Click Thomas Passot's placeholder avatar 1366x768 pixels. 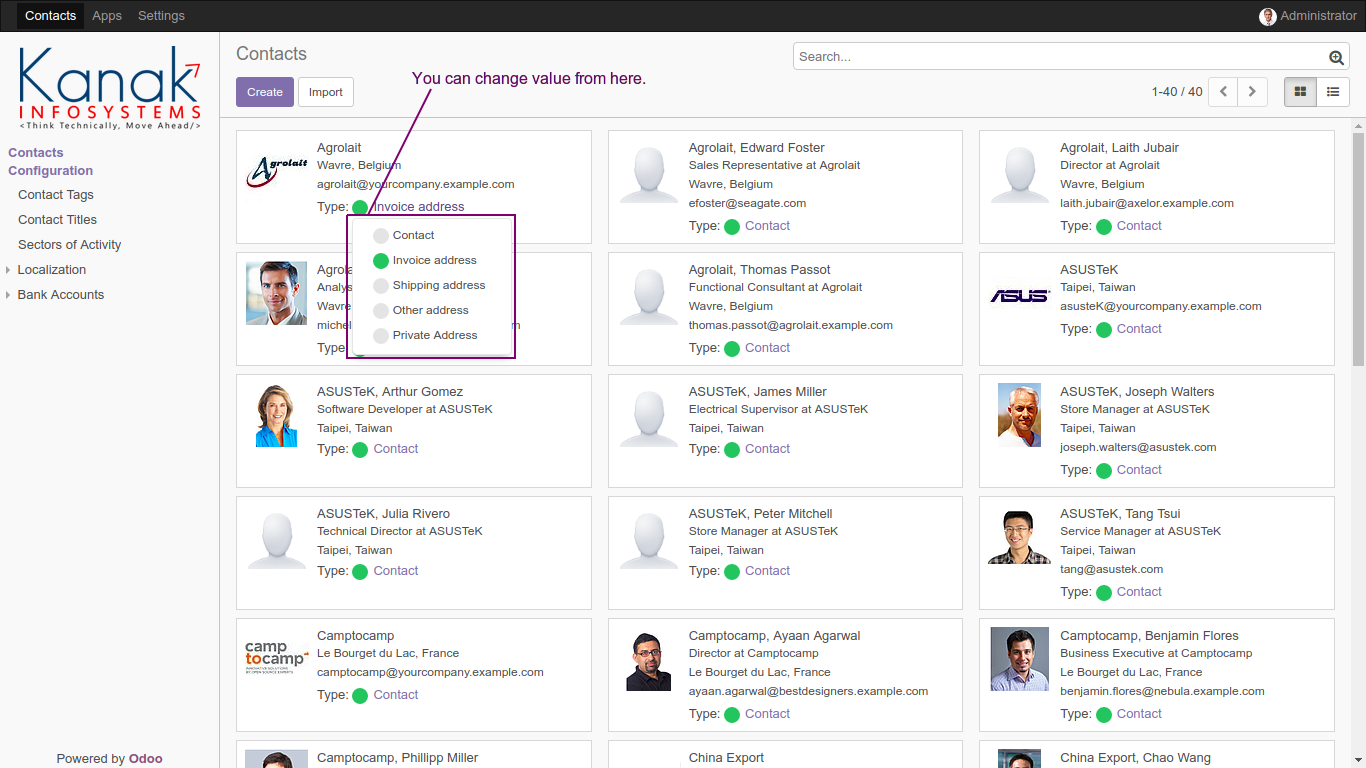coord(648,297)
